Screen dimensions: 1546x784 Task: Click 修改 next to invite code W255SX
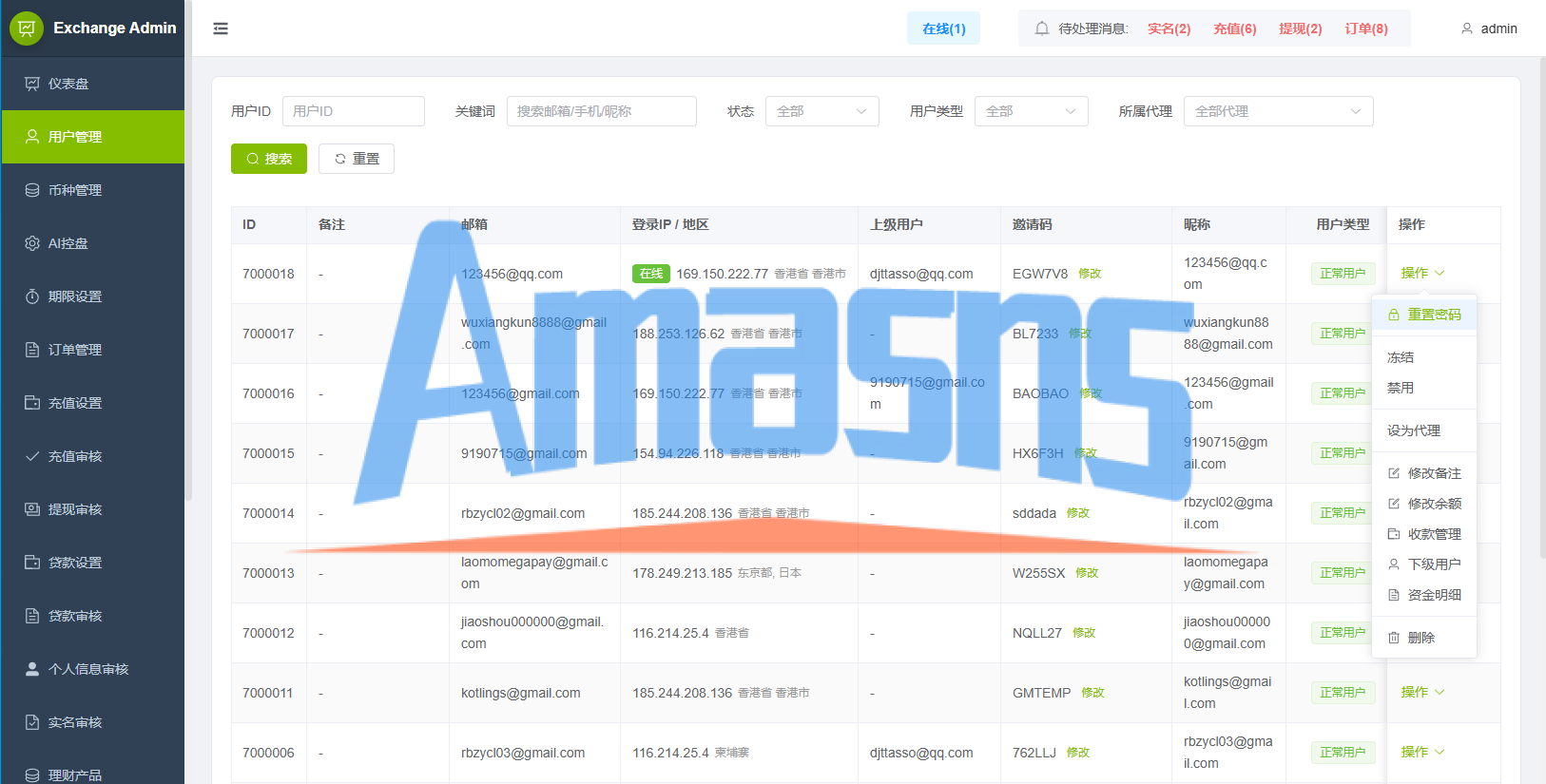pyautogui.click(x=1087, y=573)
